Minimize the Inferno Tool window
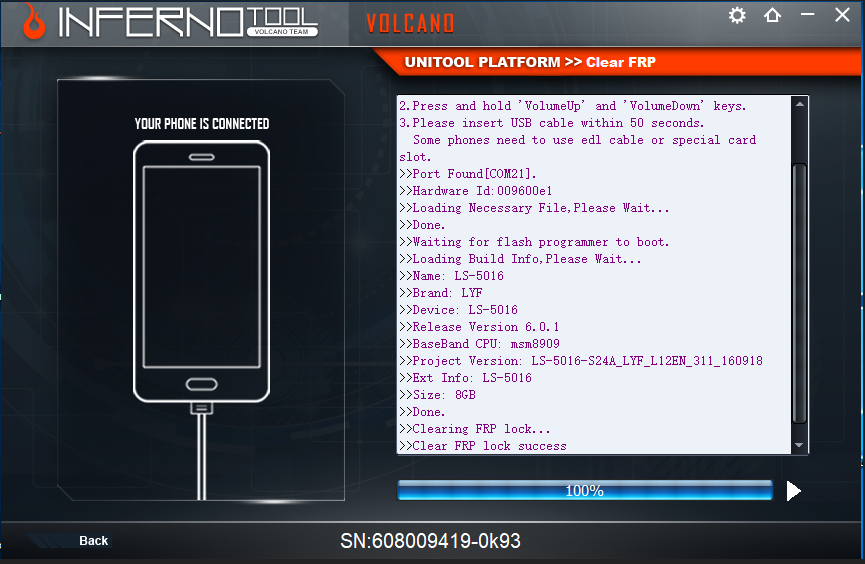865x564 pixels. tap(807, 14)
